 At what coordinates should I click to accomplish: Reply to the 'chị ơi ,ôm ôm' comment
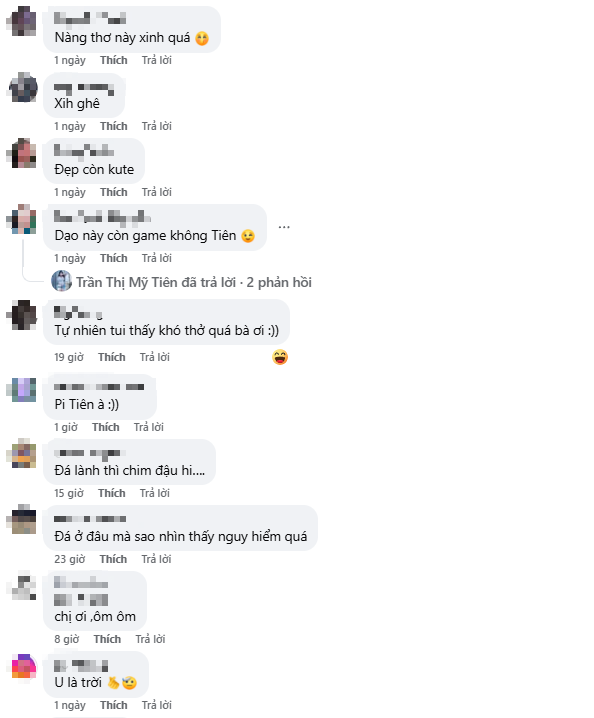[x=150, y=639]
